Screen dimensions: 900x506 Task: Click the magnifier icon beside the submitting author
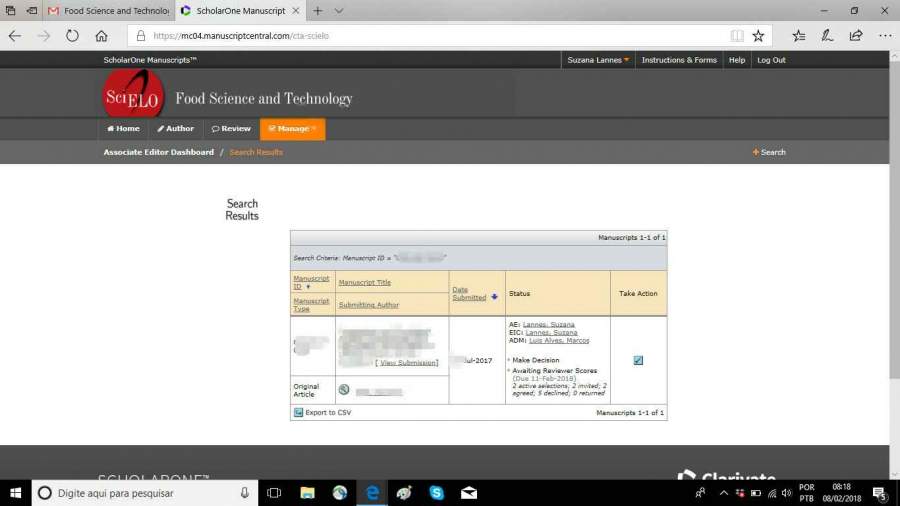344,390
